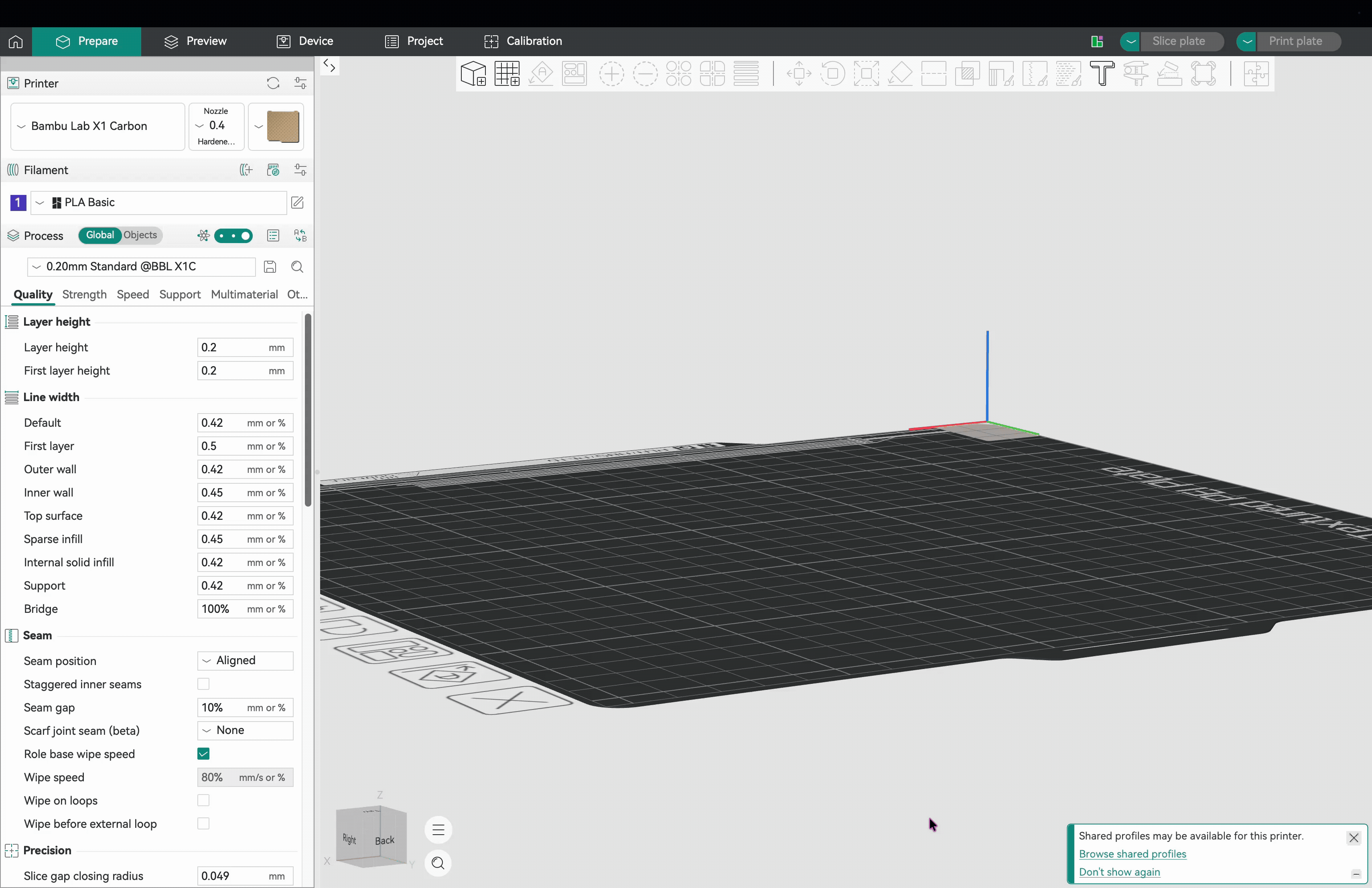
Task: Click the printer sync refresh icon
Action: tap(273, 83)
